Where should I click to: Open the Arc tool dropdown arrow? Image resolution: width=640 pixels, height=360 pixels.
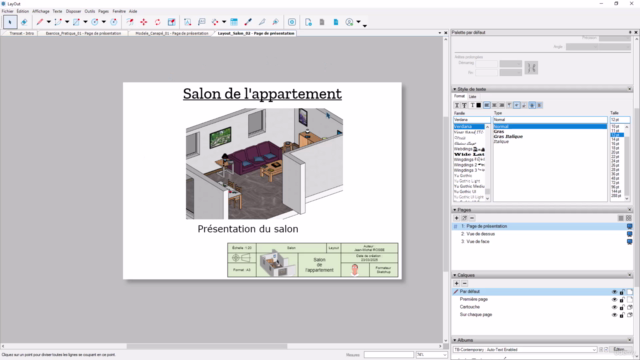[67, 22]
